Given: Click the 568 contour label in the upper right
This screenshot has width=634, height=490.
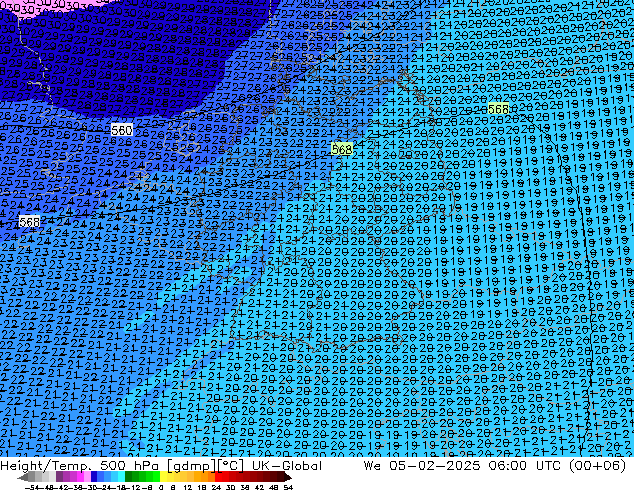Looking at the screenshot, I should [x=498, y=109].
